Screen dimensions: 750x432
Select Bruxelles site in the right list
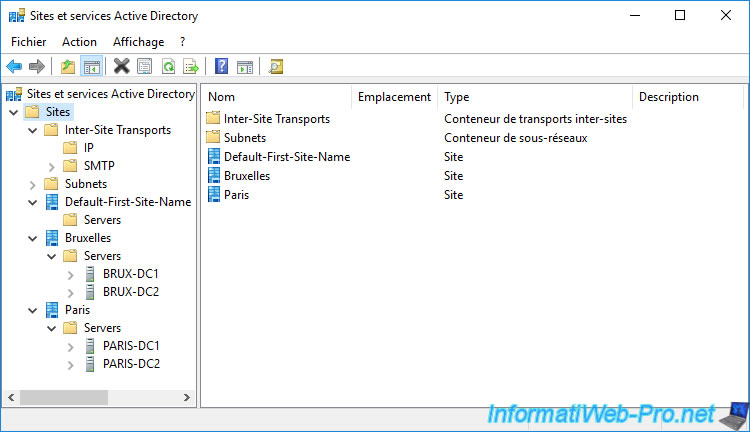[246, 176]
